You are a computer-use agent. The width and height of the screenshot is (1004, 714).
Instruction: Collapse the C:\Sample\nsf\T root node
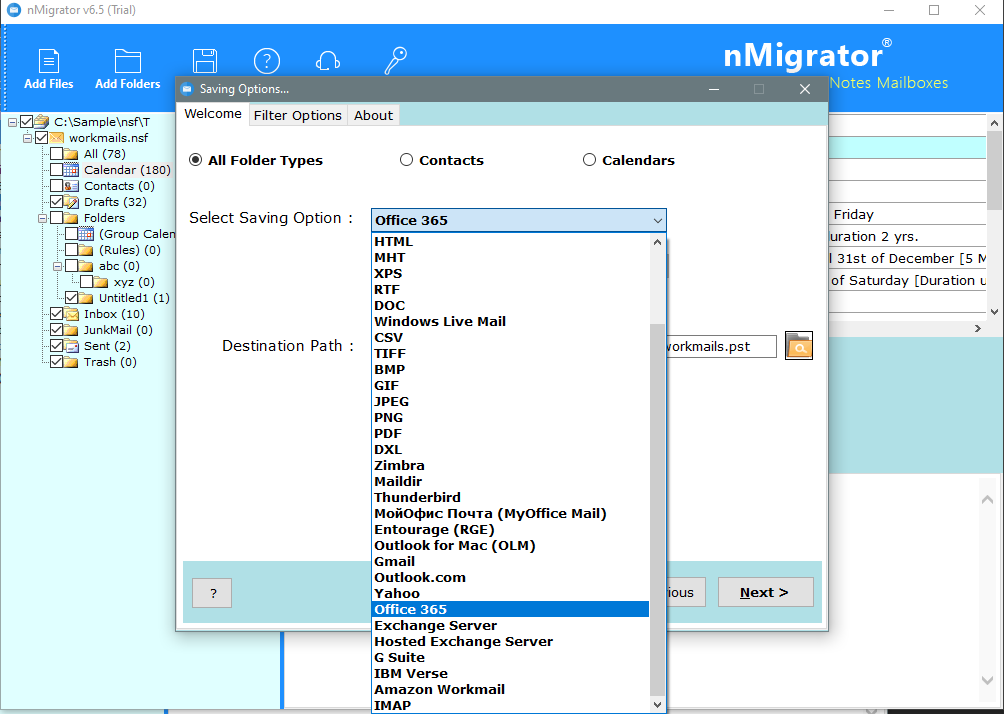pos(12,122)
